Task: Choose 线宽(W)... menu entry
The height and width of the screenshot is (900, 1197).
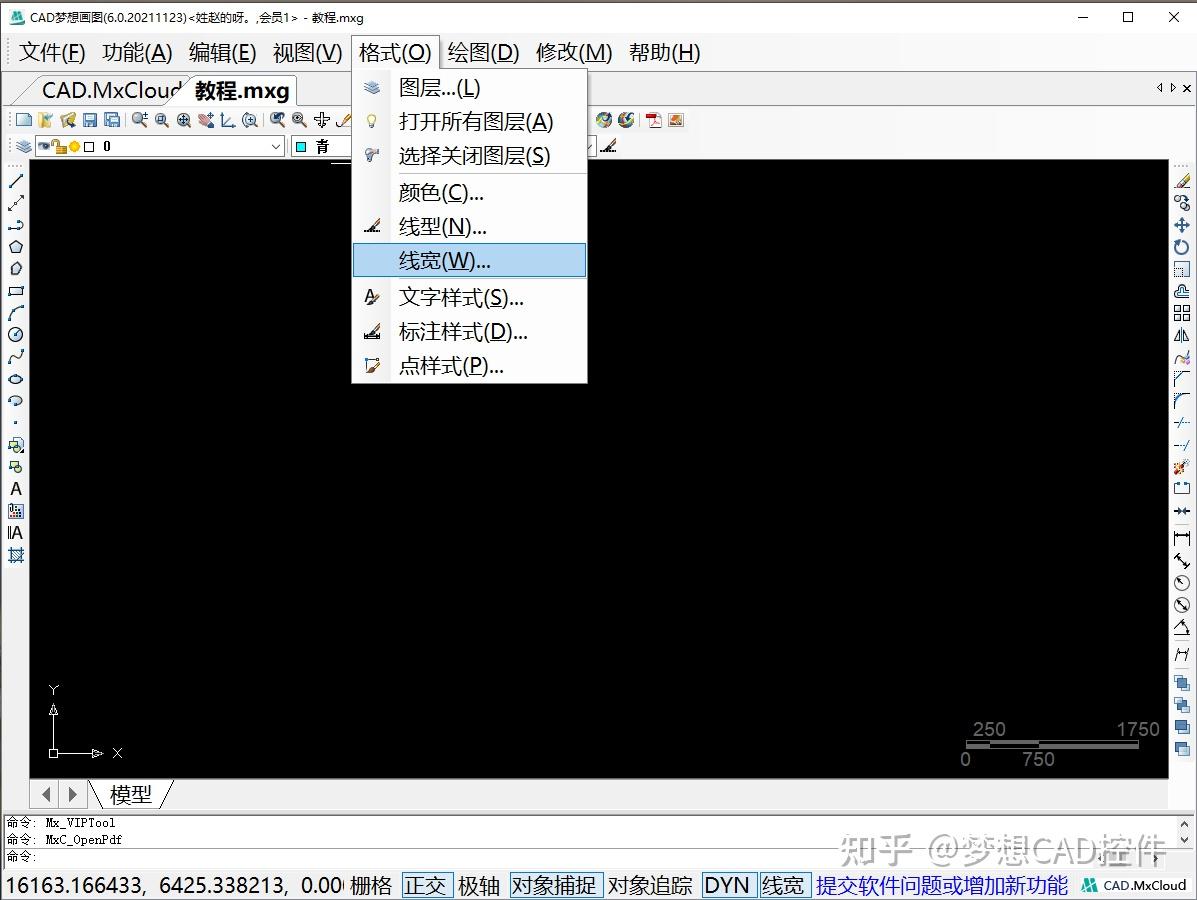Action: [469, 260]
